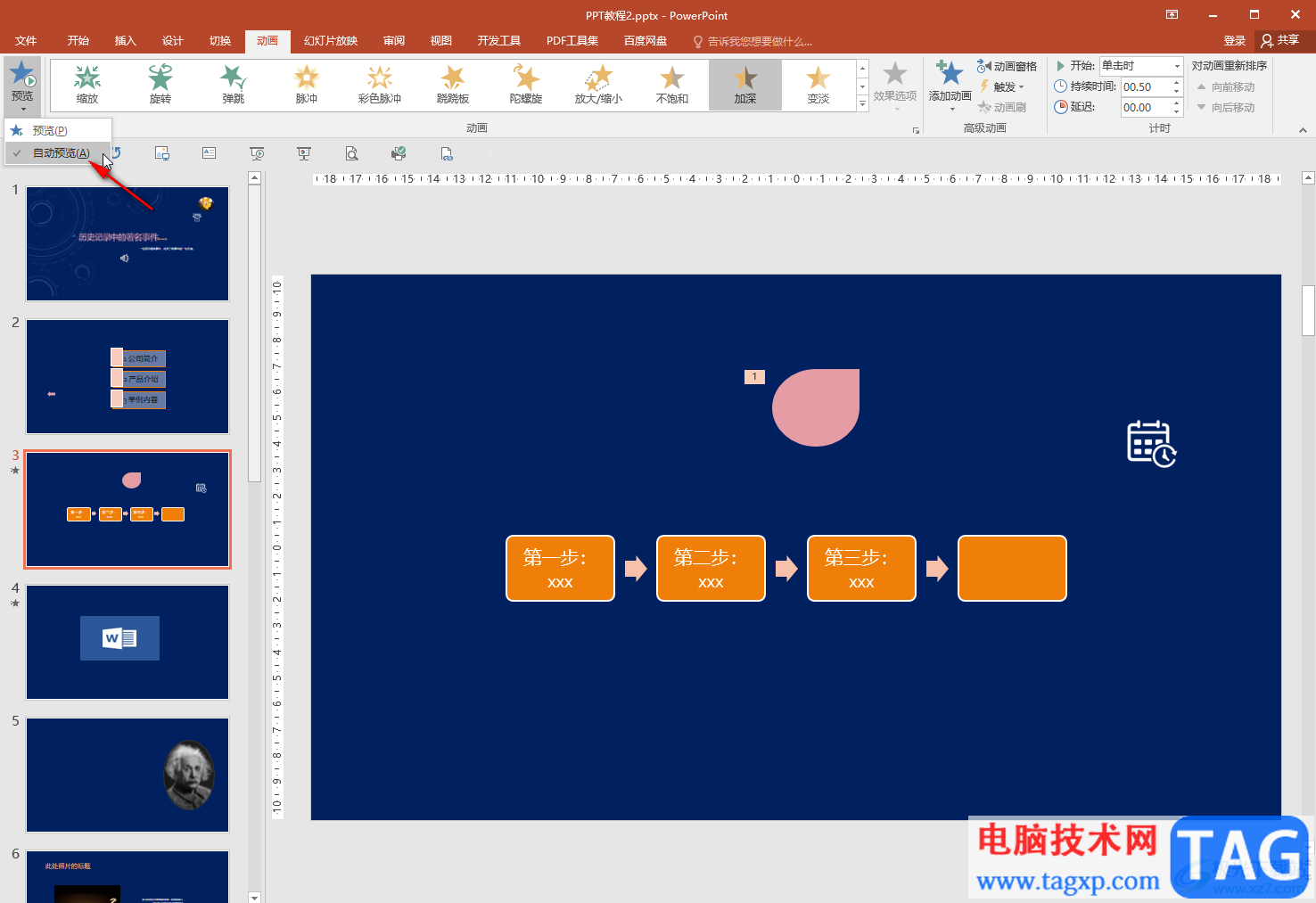Viewport: 1316px width, 903px height.
Task: Apply the 旋转 animation effect
Action: tap(160, 85)
